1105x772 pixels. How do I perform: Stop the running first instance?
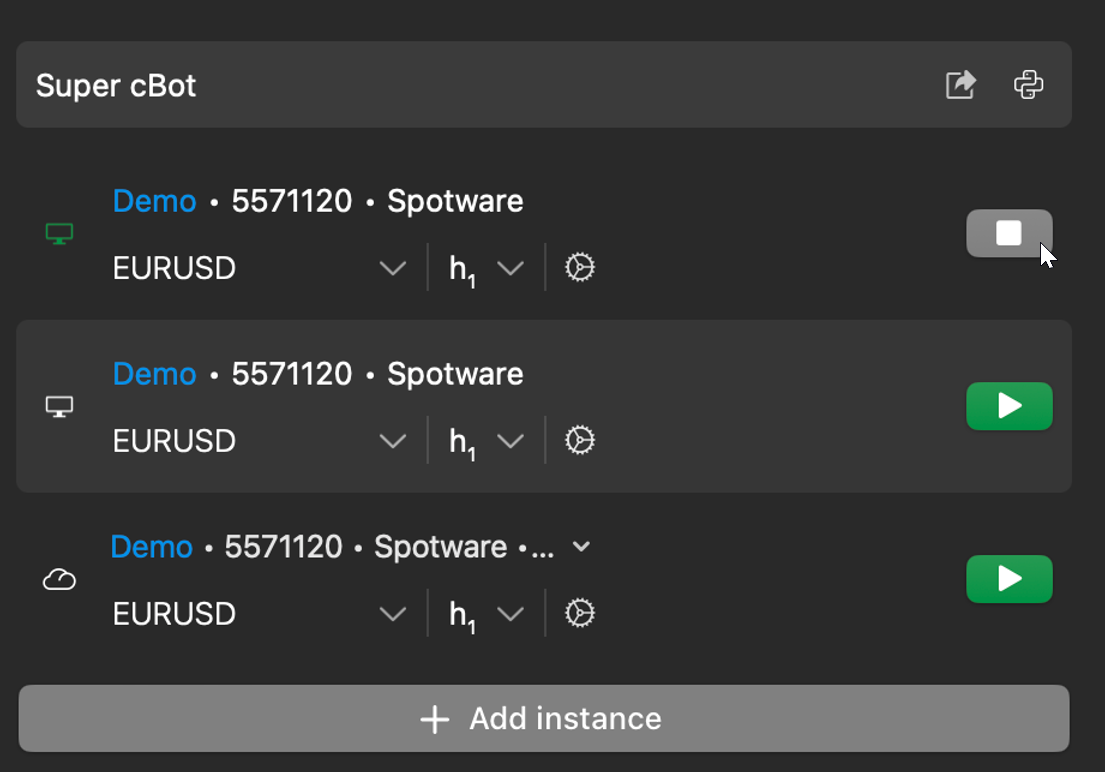(x=1009, y=234)
